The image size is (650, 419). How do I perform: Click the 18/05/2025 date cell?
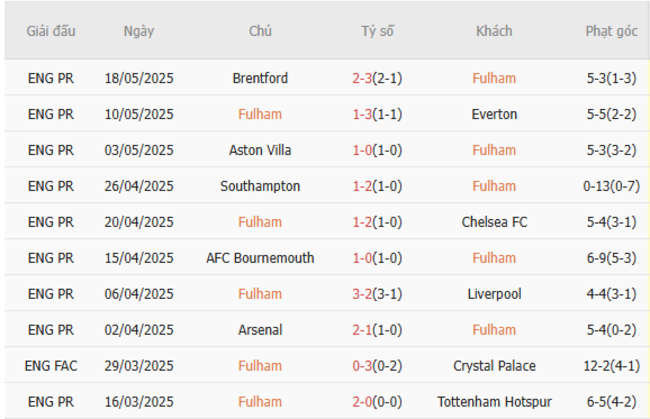click(139, 78)
